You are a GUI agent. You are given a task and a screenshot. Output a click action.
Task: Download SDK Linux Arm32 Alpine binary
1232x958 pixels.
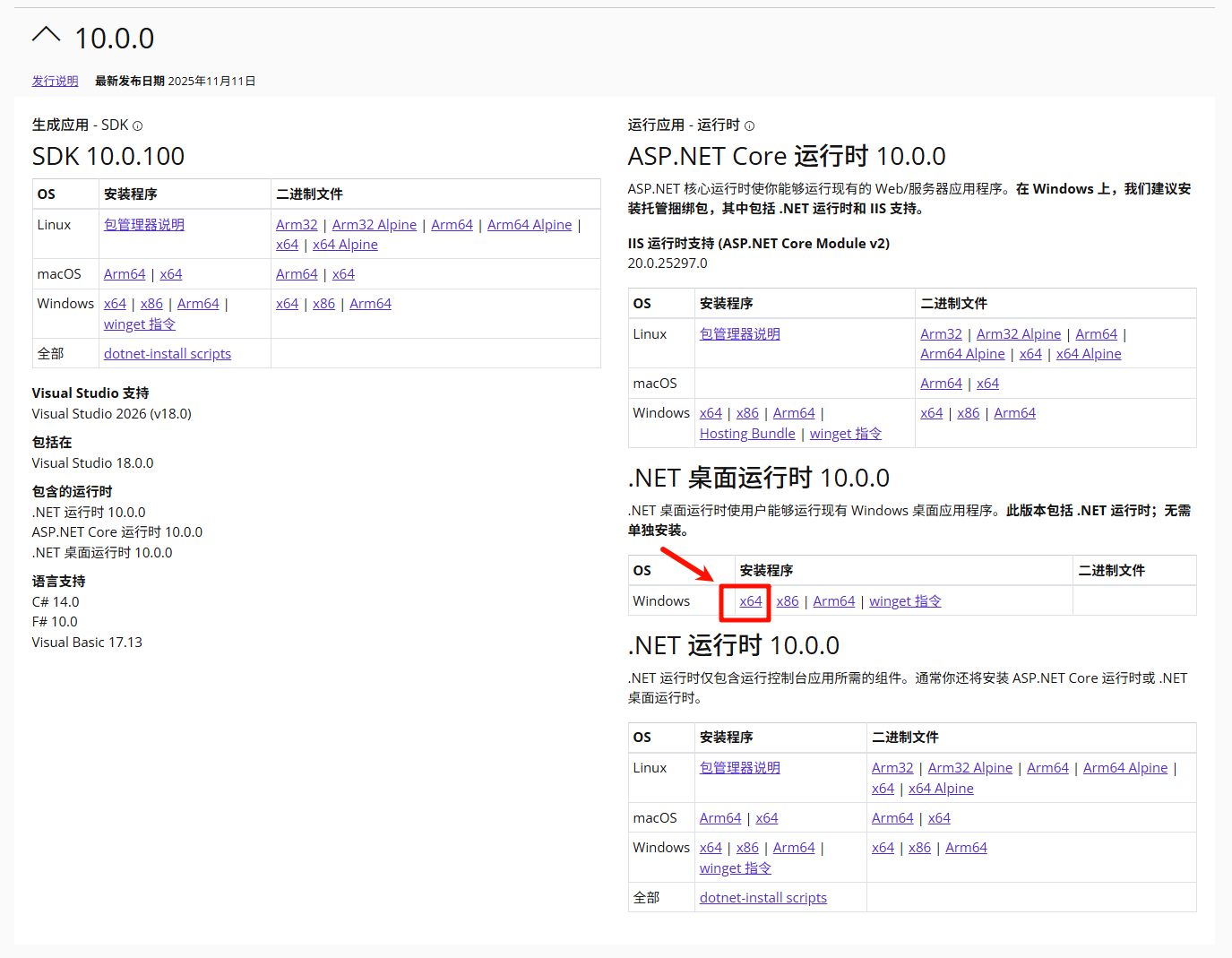coord(374,225)
